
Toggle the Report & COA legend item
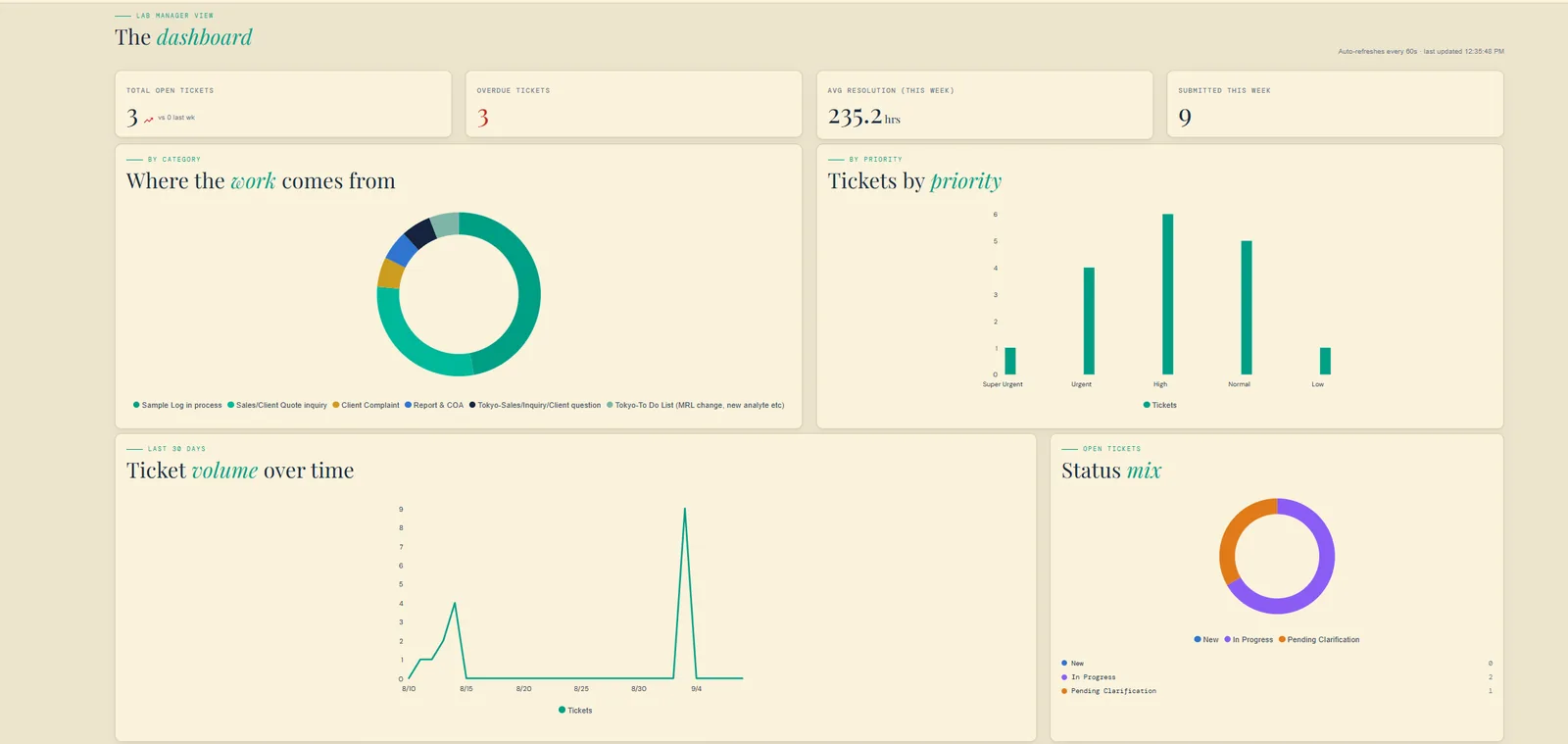[x=434, y=405]
